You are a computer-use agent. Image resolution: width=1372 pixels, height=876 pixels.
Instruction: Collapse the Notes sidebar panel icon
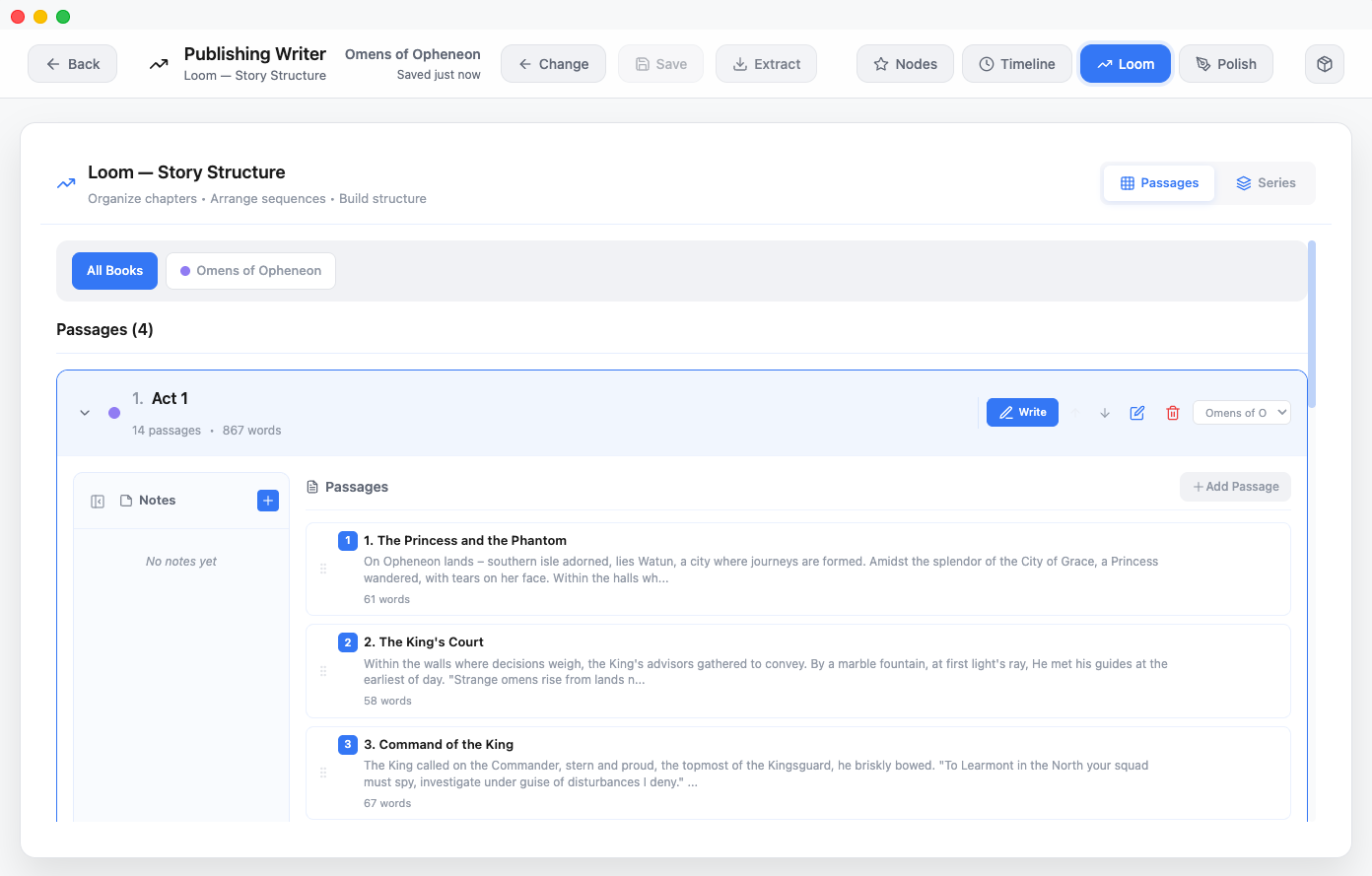coord(97,500)
